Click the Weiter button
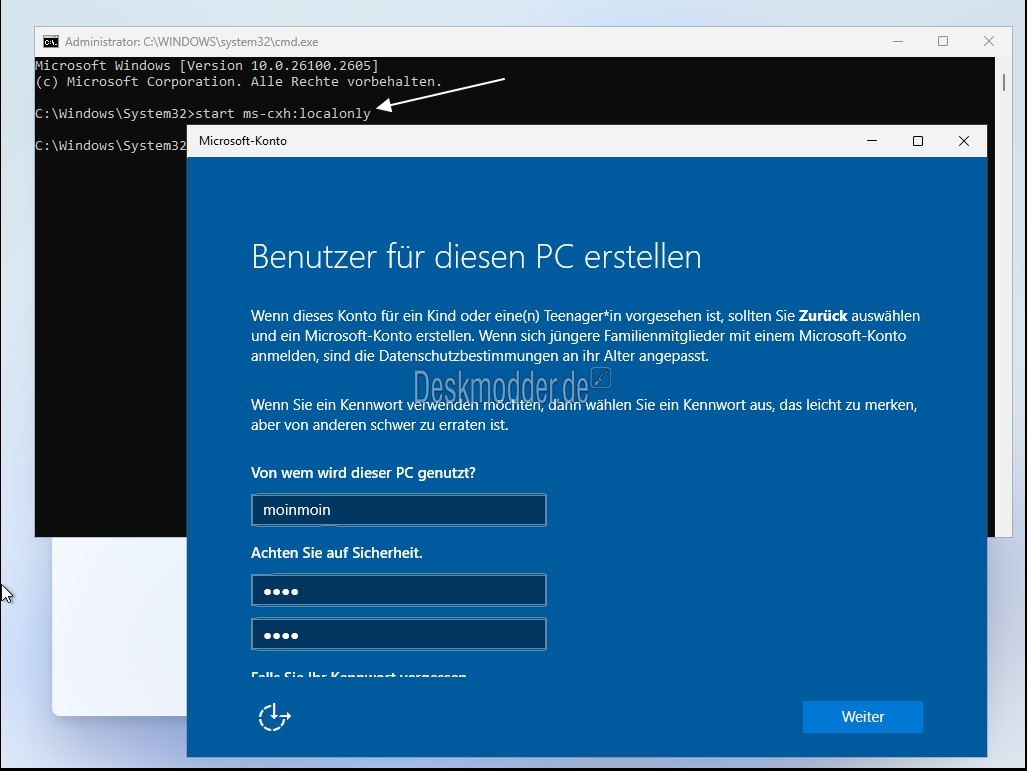Screen dimensions: 1027x771 pos(863,717)
